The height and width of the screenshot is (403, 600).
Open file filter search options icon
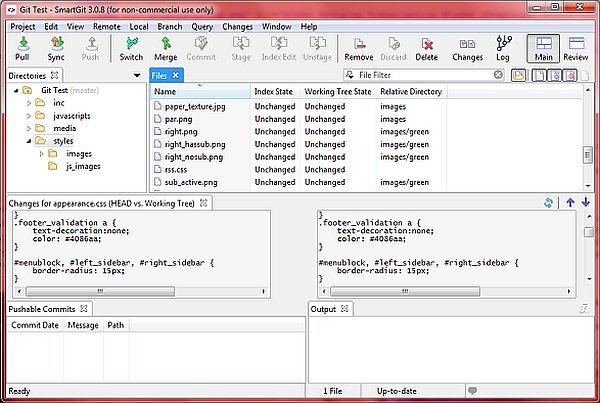point(349,75)
